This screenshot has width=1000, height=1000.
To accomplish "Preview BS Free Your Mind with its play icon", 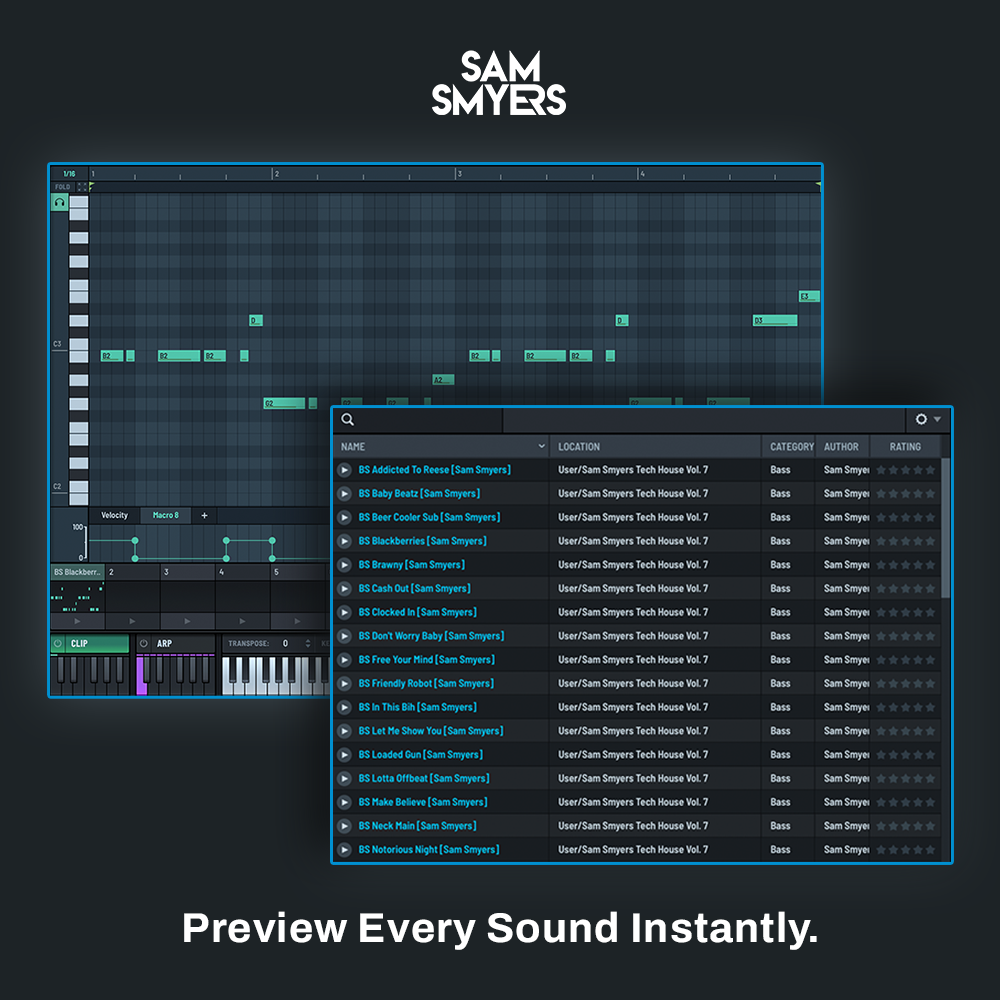I will click(x=344, y=659).
